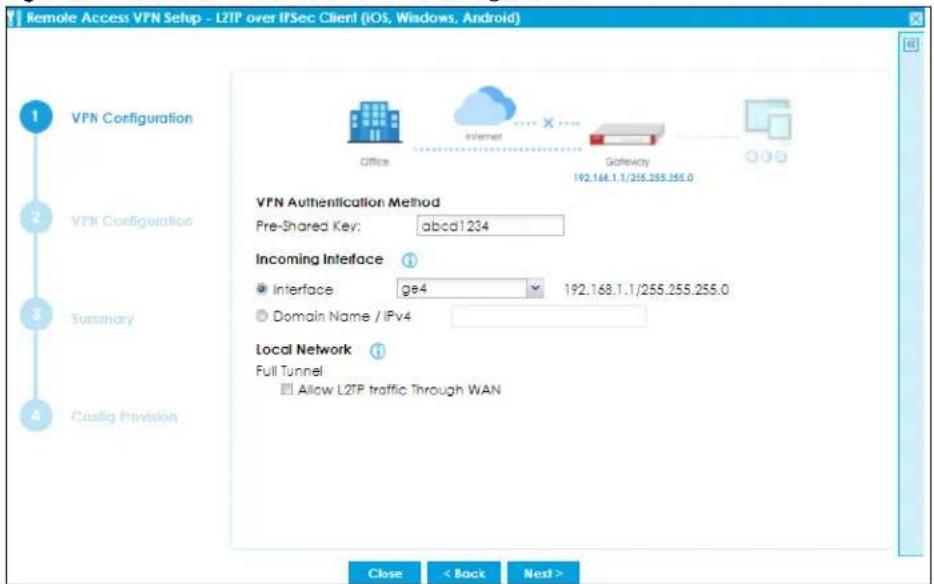
Task: Click the Gateway router icon
Action: click(x=627, y=135)
